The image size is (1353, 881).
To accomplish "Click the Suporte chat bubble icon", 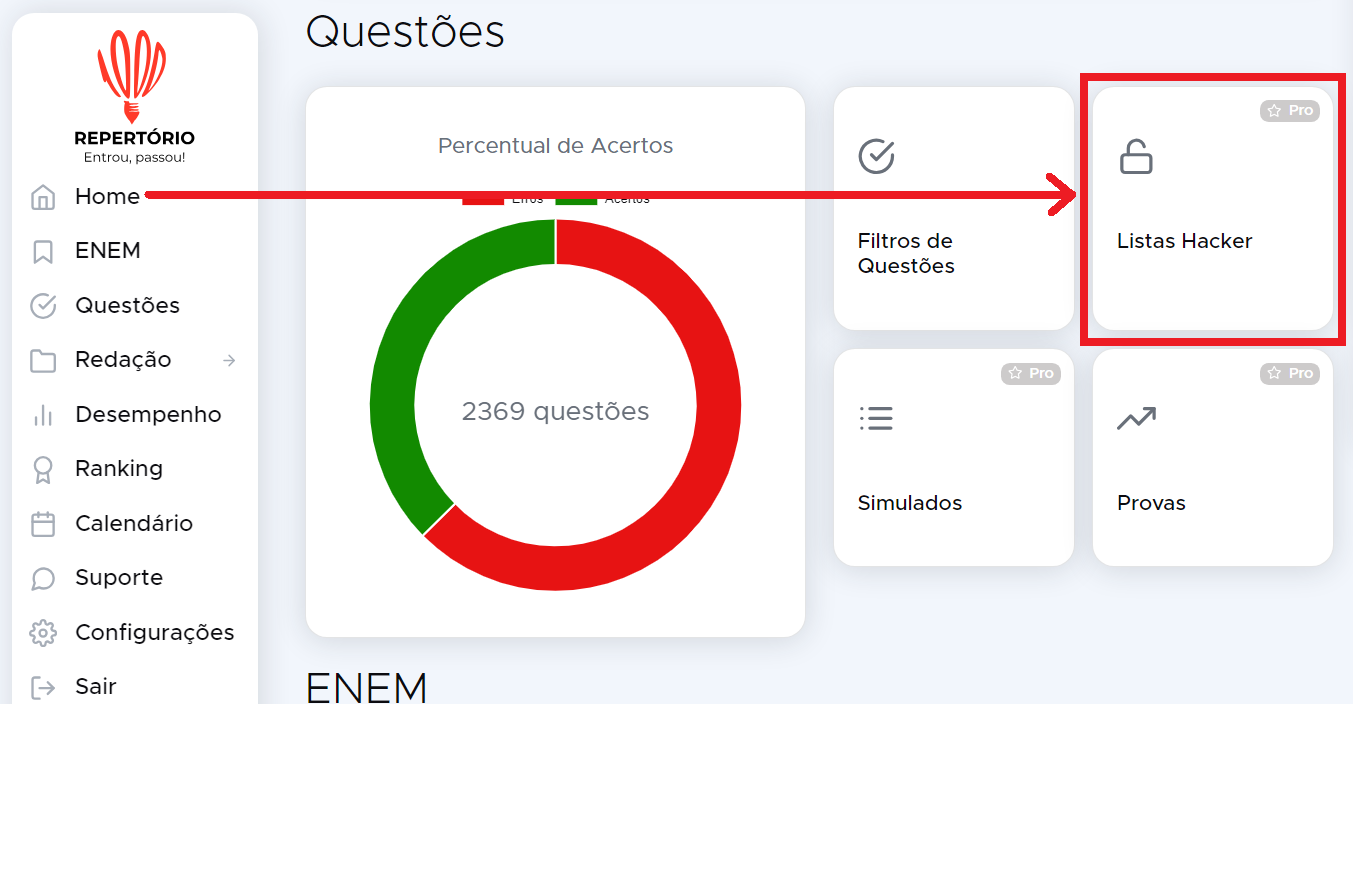I will [x=43, y=578].
